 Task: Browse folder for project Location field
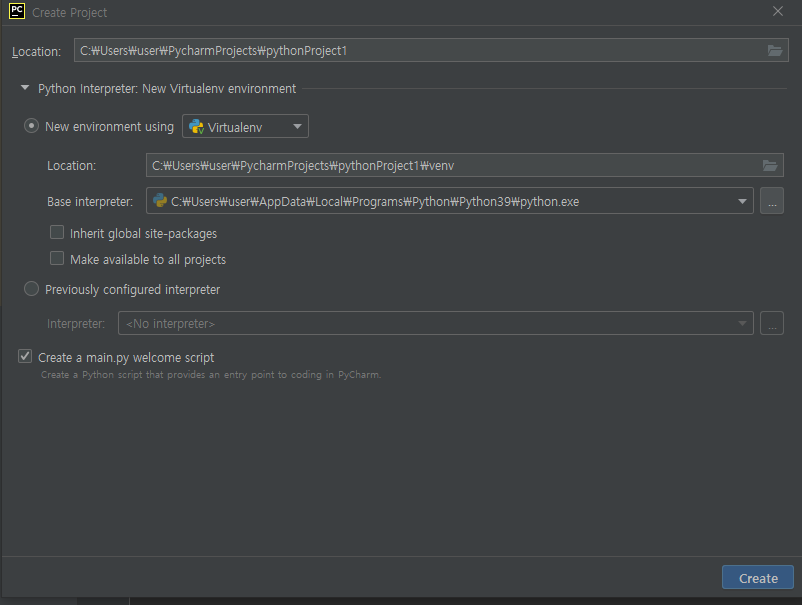pos(774,51)
